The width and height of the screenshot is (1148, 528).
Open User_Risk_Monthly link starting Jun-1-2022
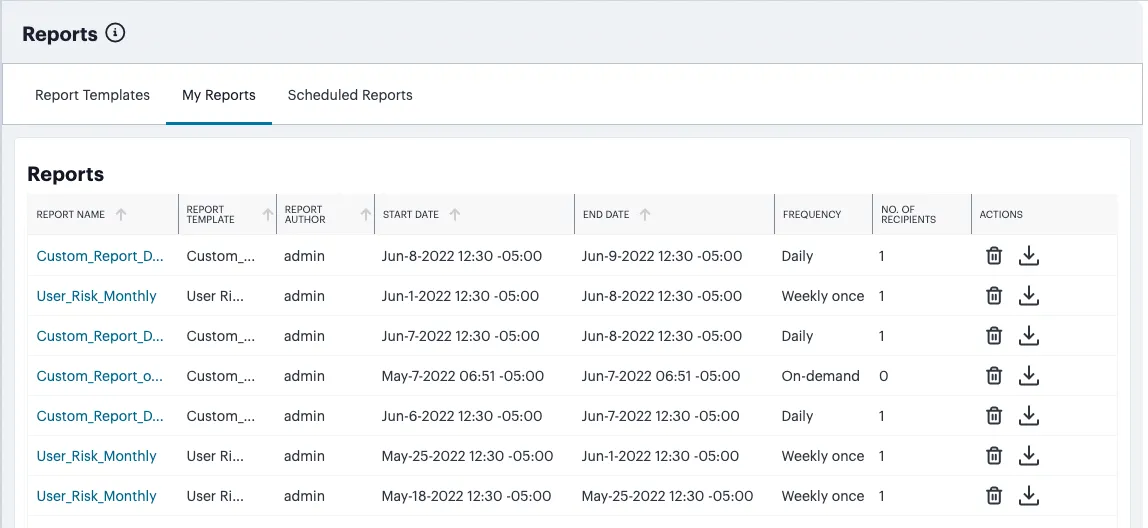(x=97, y=296)
